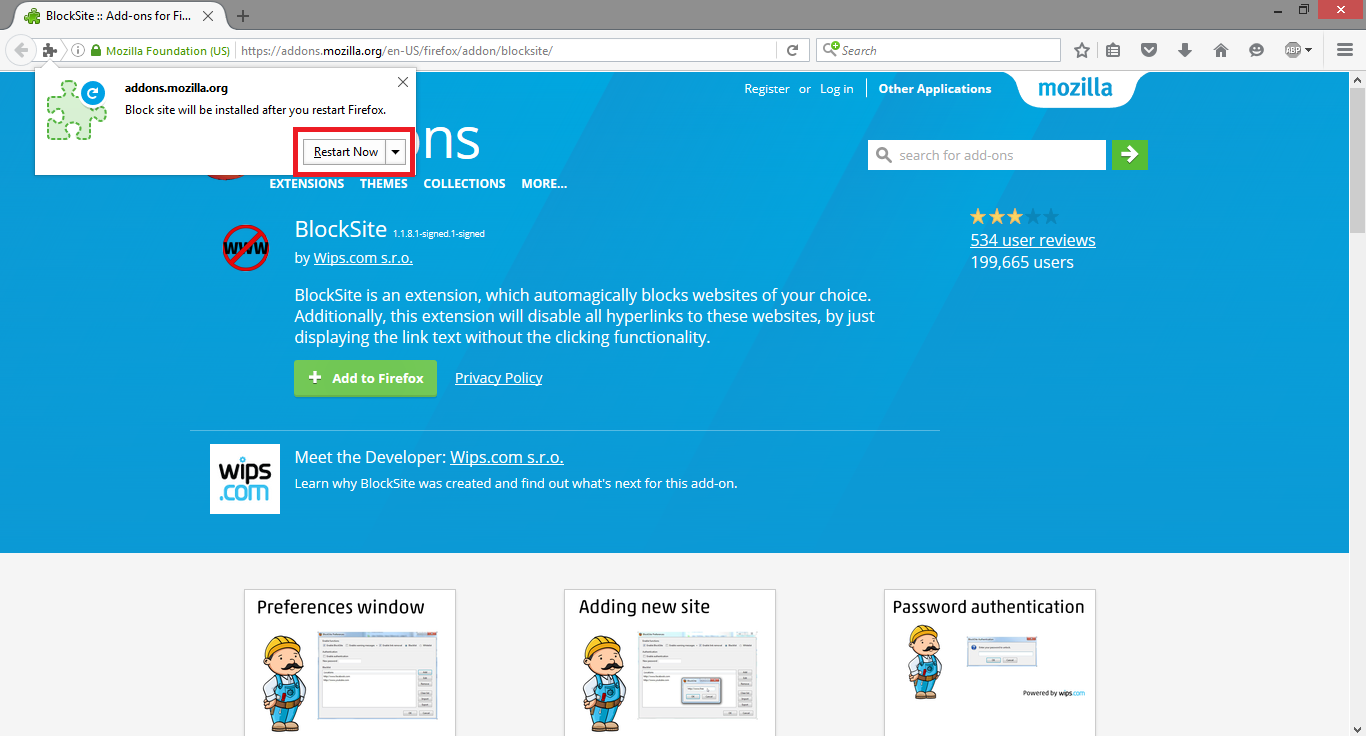Open the Preferences window screenshot thumbnail
This screenshot has height=736, width=1366.
tap(350, 663)
